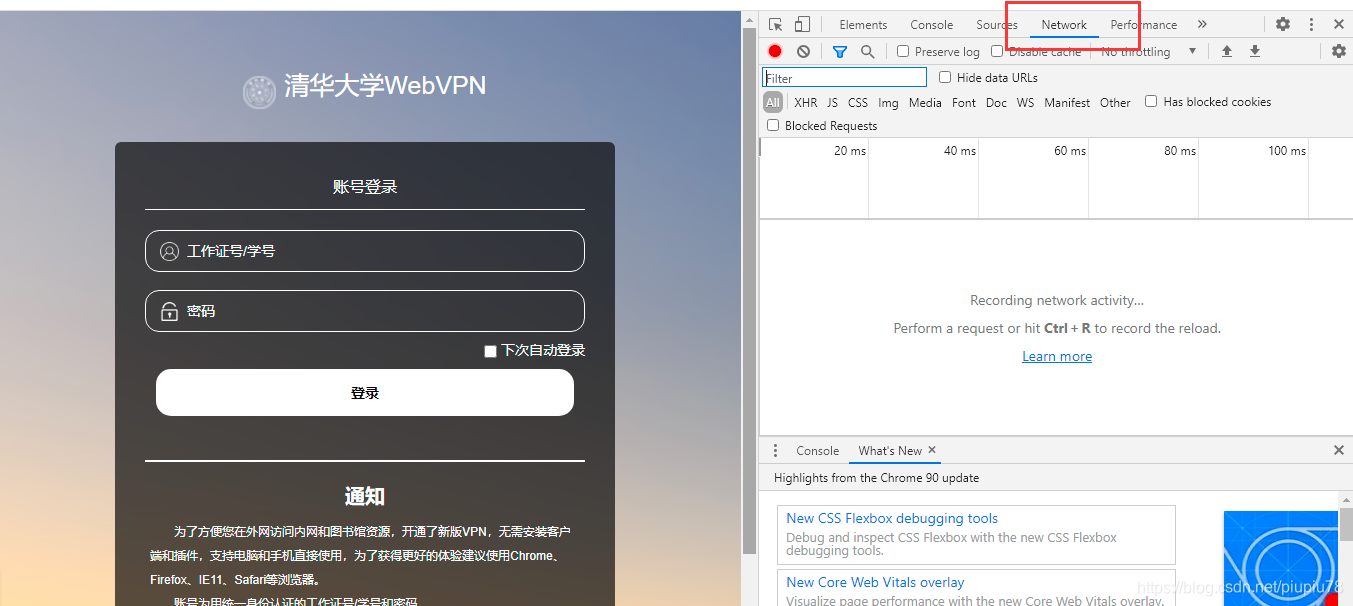The height and width of the screenshot is (606, 1353).
Task: Click the user icon in ID field
Action: (x=169, y=251)
